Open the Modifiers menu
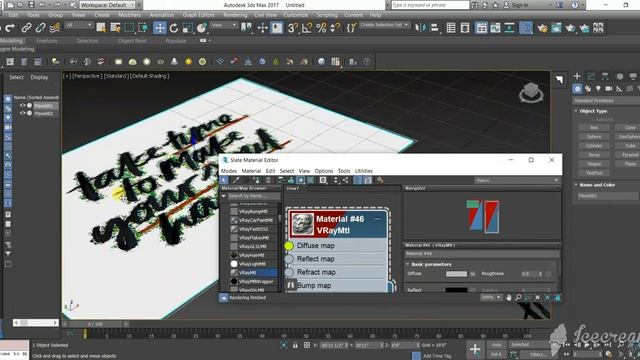640x360 pixels. coord(129,15)
